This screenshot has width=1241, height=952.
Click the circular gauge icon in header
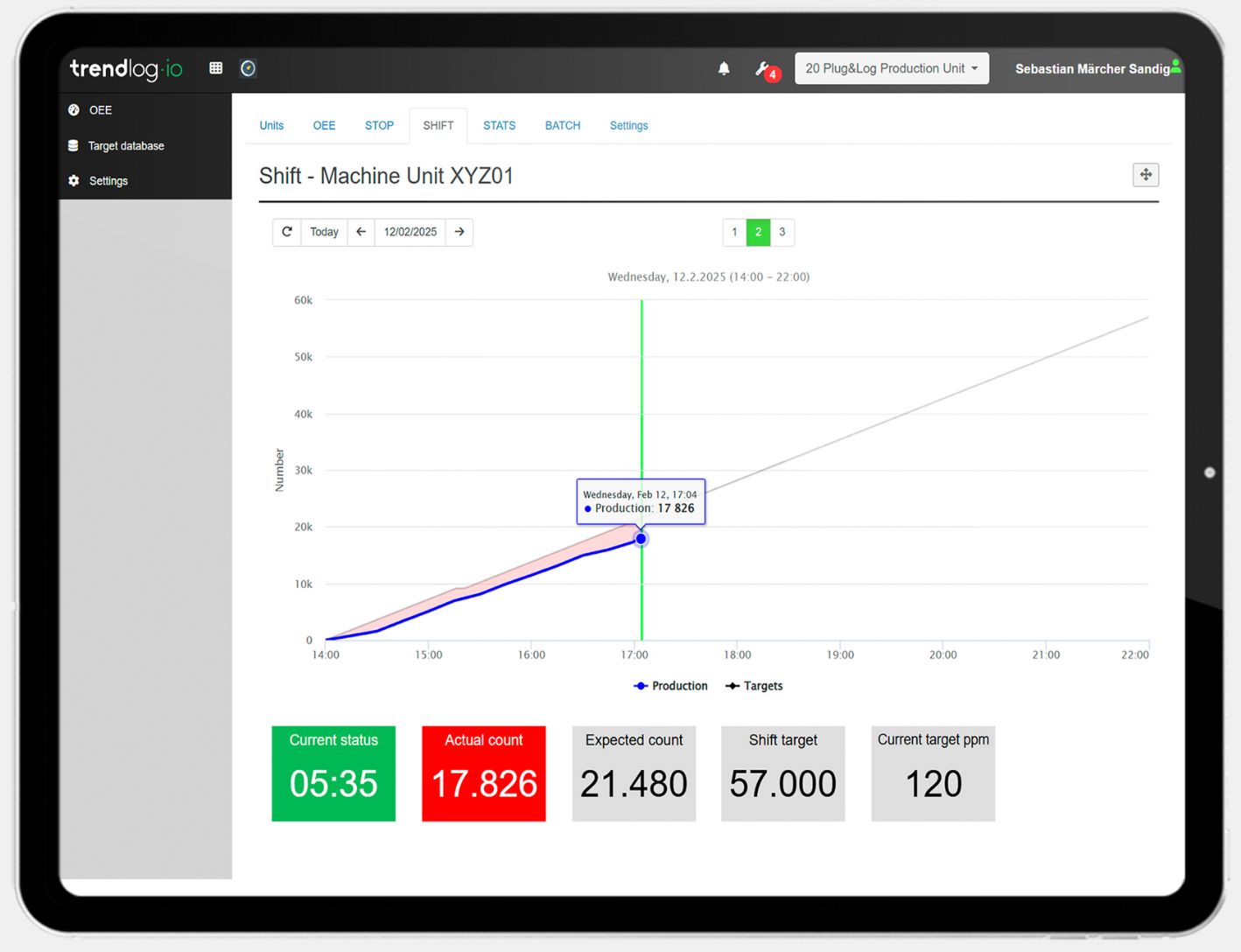click(249, 68)
